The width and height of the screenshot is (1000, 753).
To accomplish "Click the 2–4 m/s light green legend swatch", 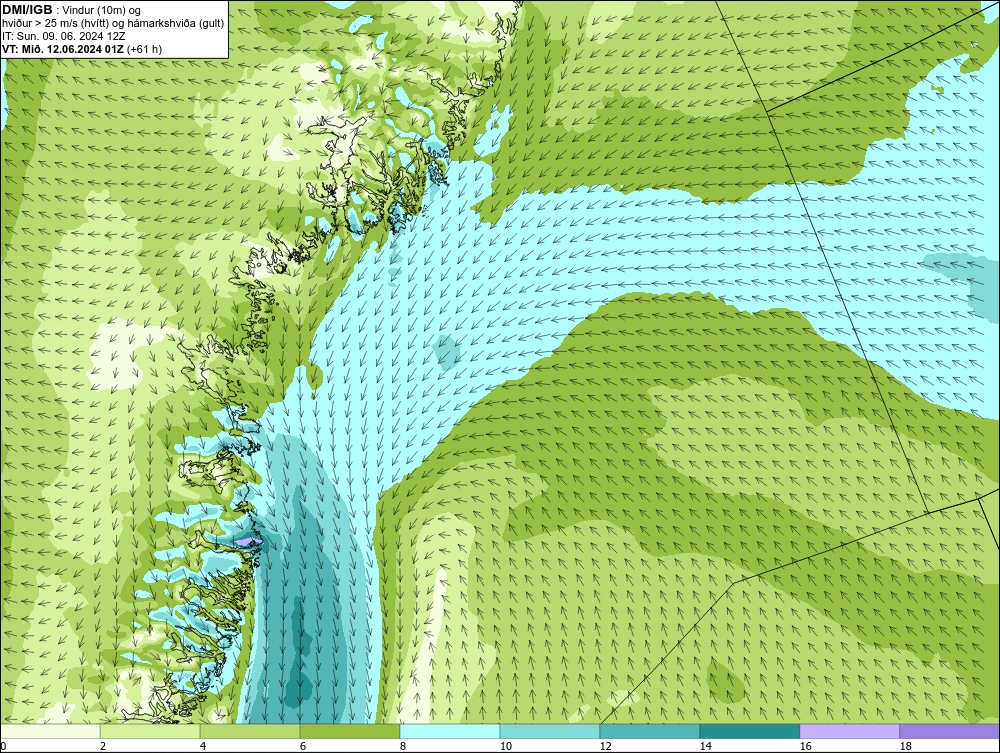I will tap(150, 731).
